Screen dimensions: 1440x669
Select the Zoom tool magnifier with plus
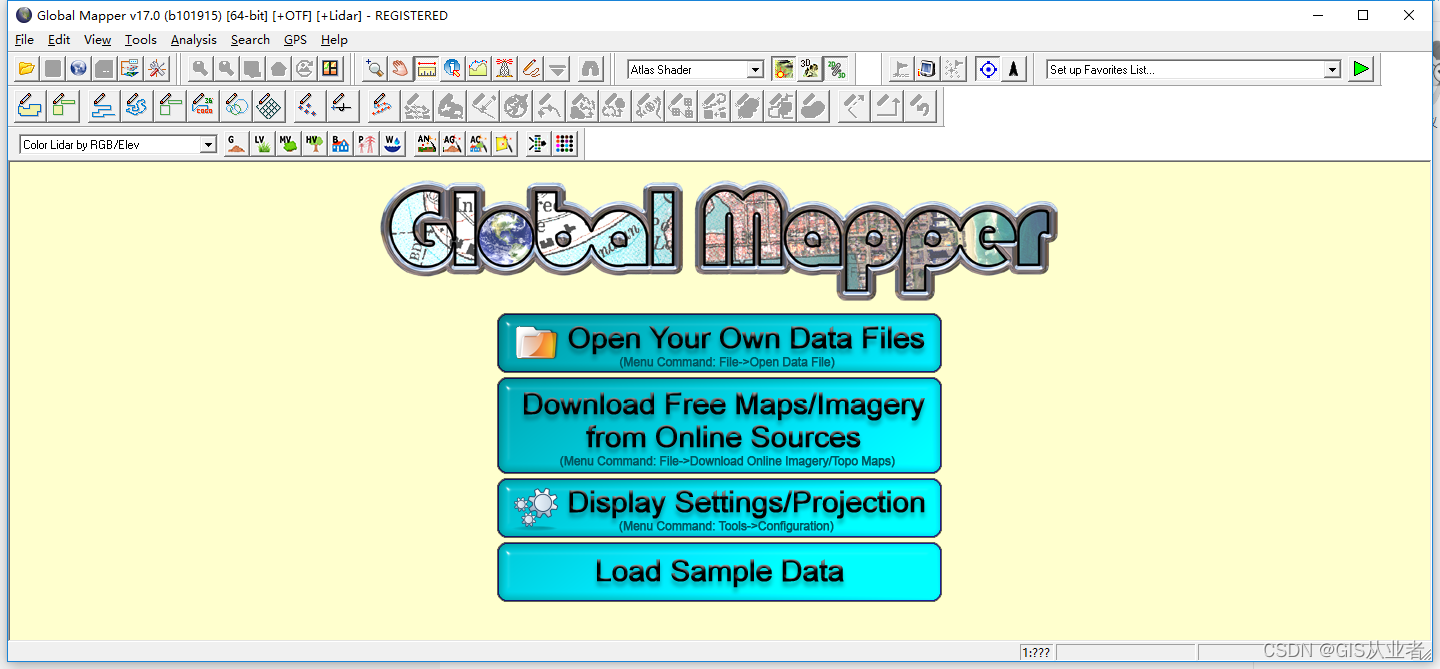point(375,69)
